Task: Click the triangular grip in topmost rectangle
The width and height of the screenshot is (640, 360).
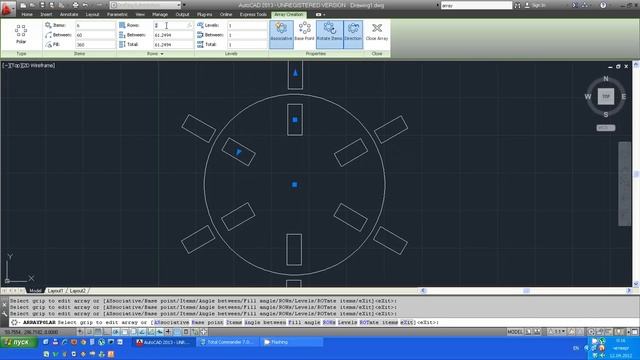Action: [296, 73]
